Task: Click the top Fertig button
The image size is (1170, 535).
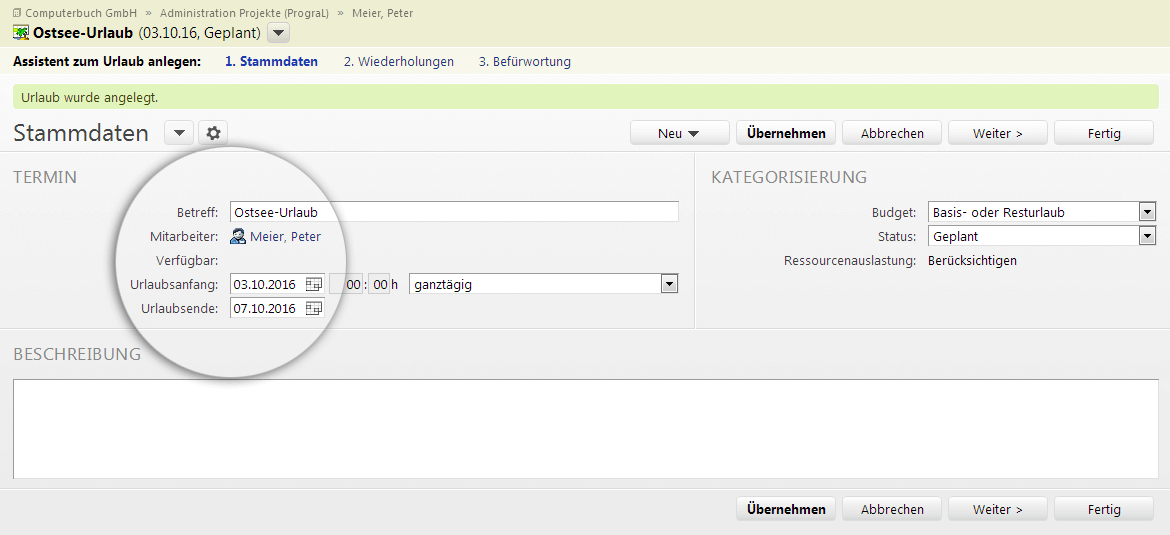Action: (1104, 134)
